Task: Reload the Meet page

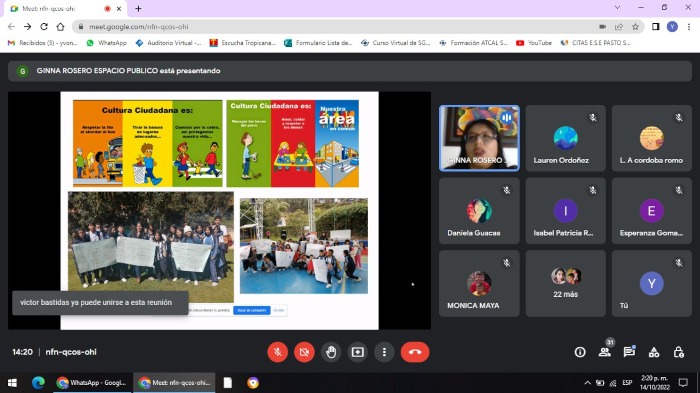Action: point(44,27)
